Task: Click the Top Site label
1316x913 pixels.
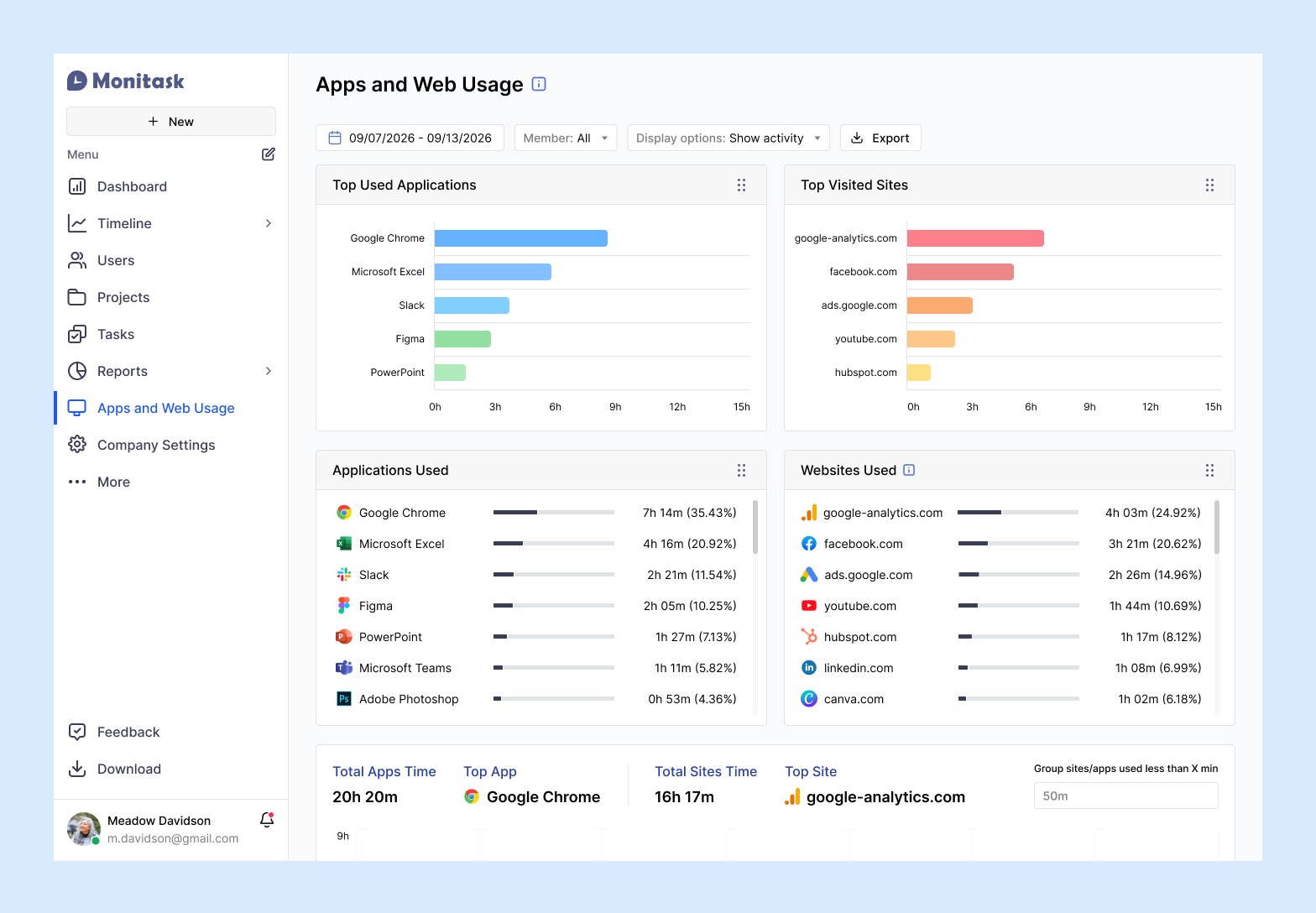Action: pos(811,771)
